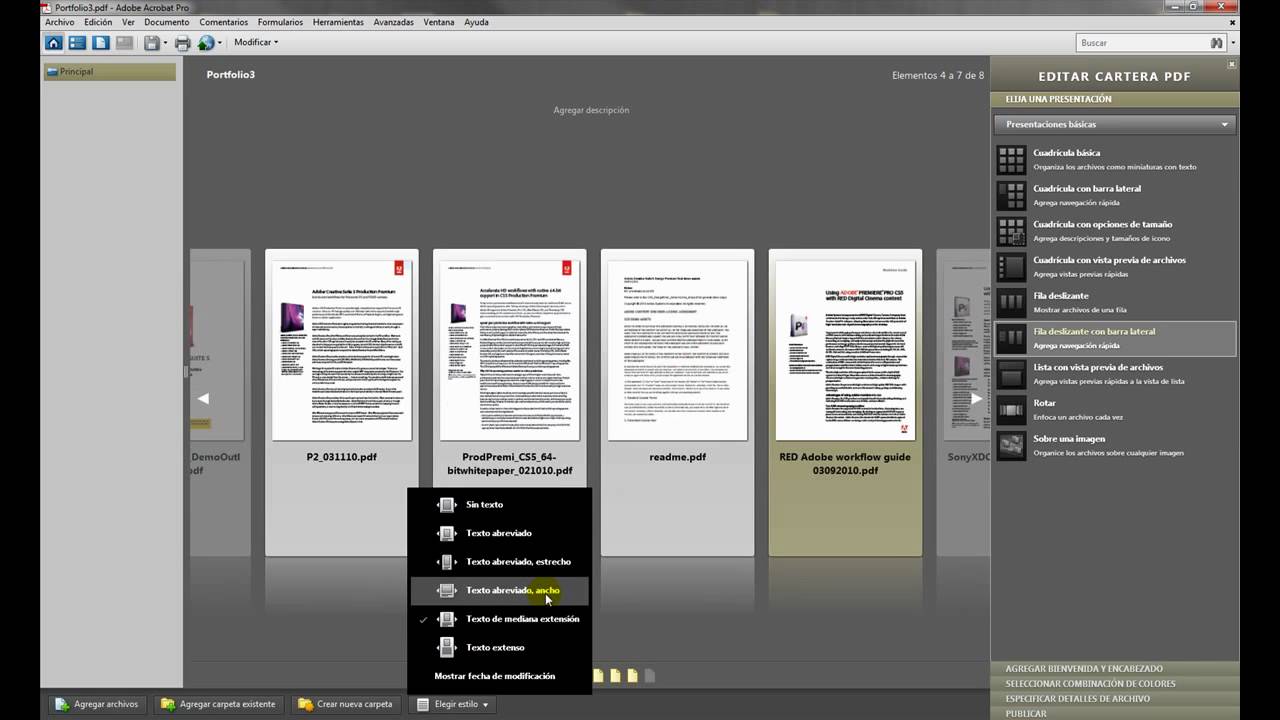Viewport: 1280px width, 720px height.
Task: Switch to file details list view icon
Action: pyautogui.click(x=77, y=43)
